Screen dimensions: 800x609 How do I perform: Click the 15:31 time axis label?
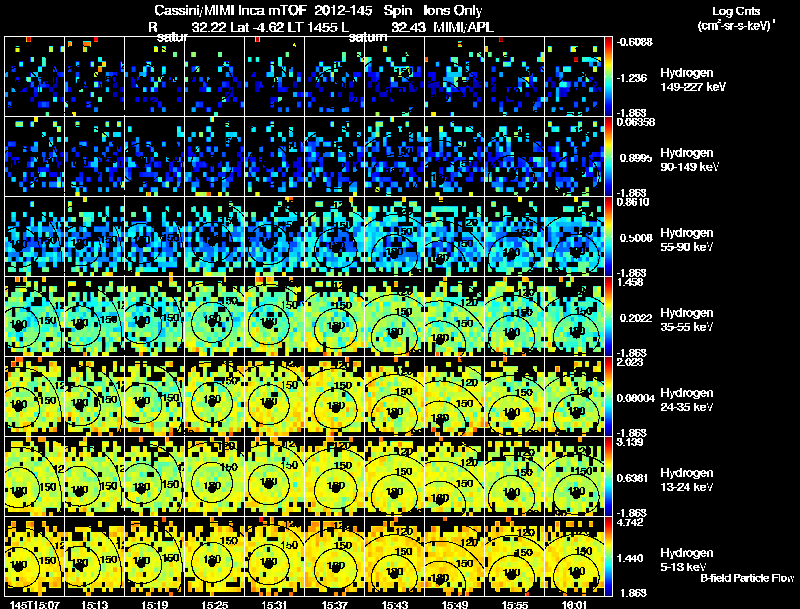tap(275, 604)
